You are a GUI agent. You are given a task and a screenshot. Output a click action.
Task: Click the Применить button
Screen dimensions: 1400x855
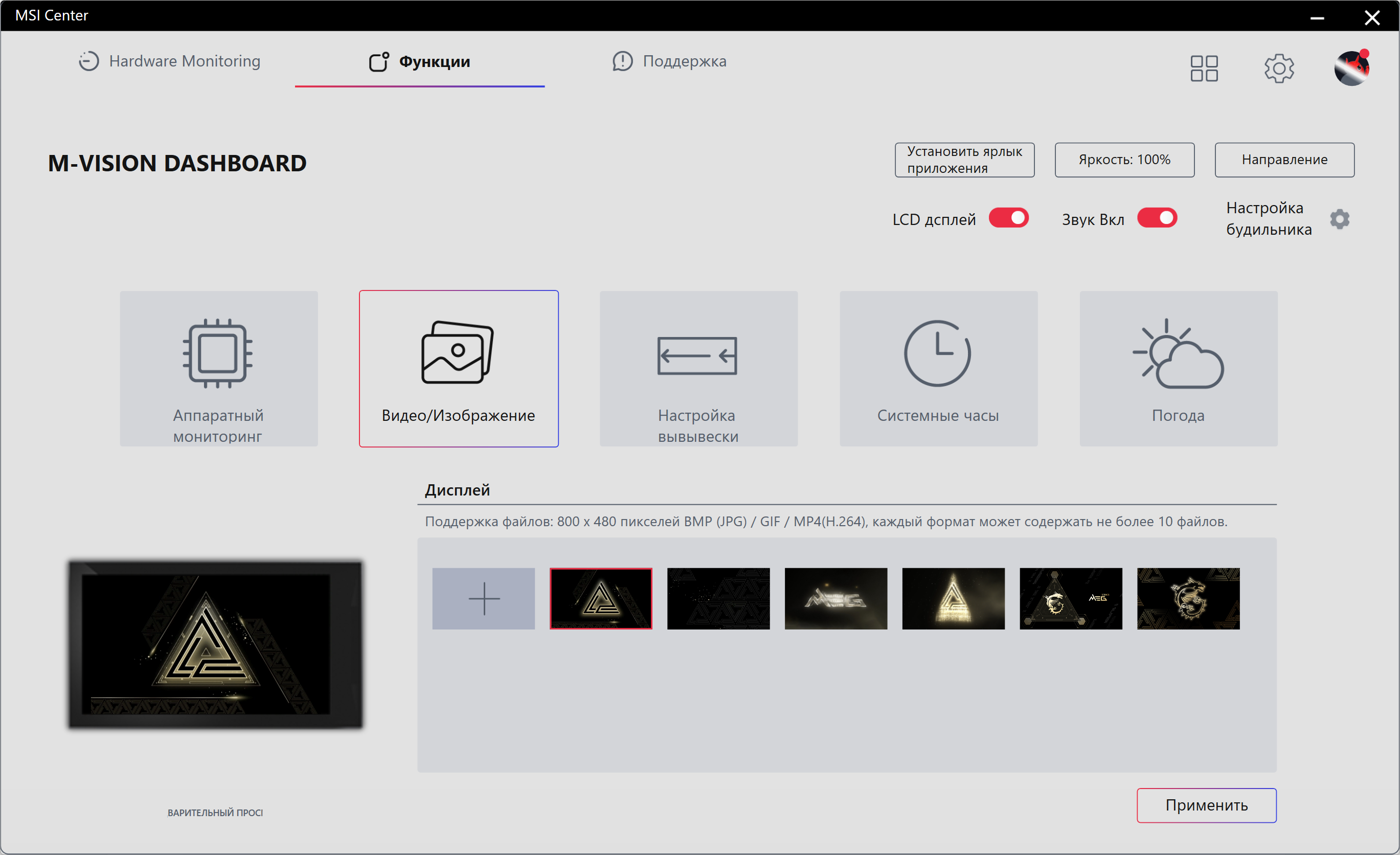tap(1206, 805)
